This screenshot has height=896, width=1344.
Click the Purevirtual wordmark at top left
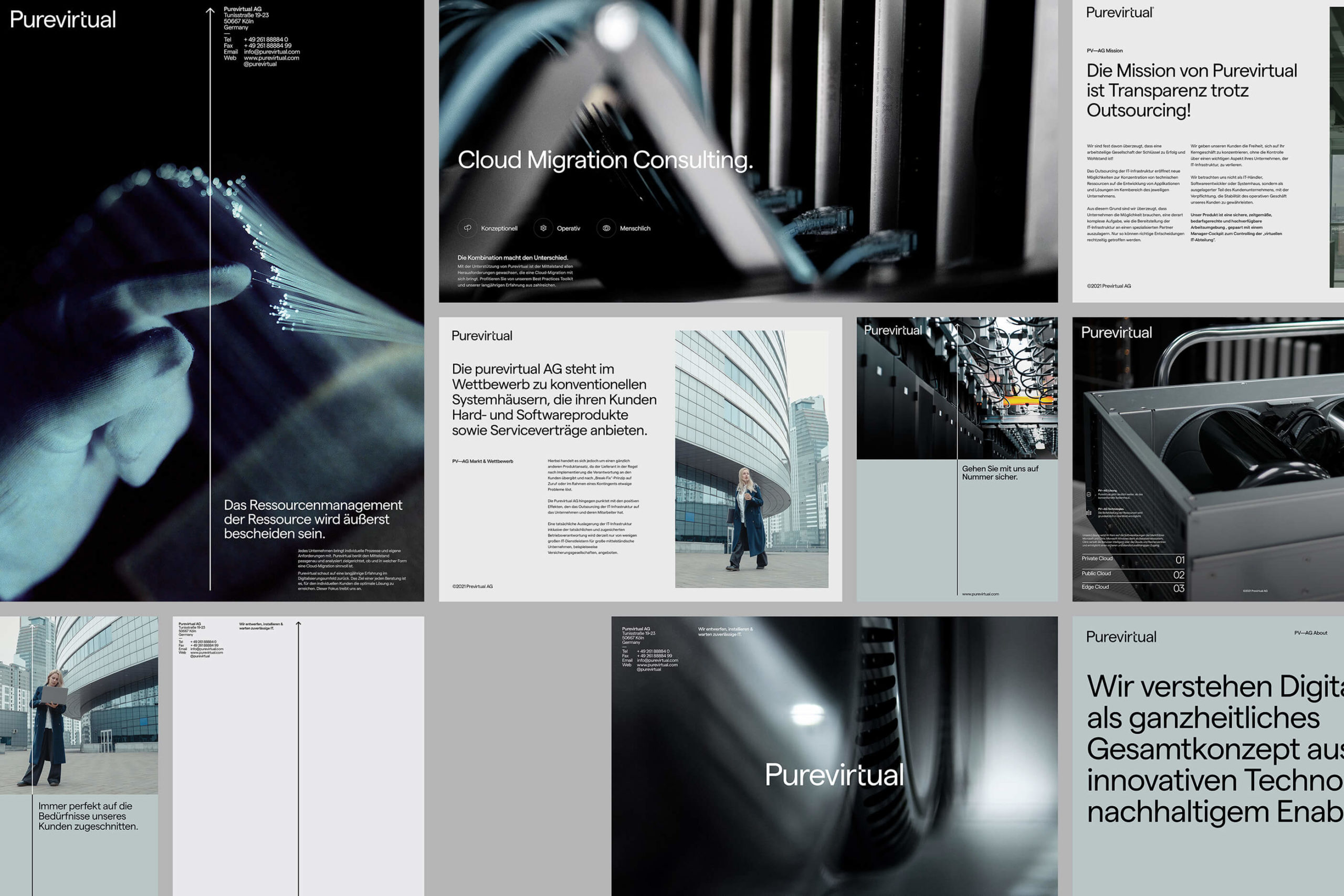(x=63, y=20)
